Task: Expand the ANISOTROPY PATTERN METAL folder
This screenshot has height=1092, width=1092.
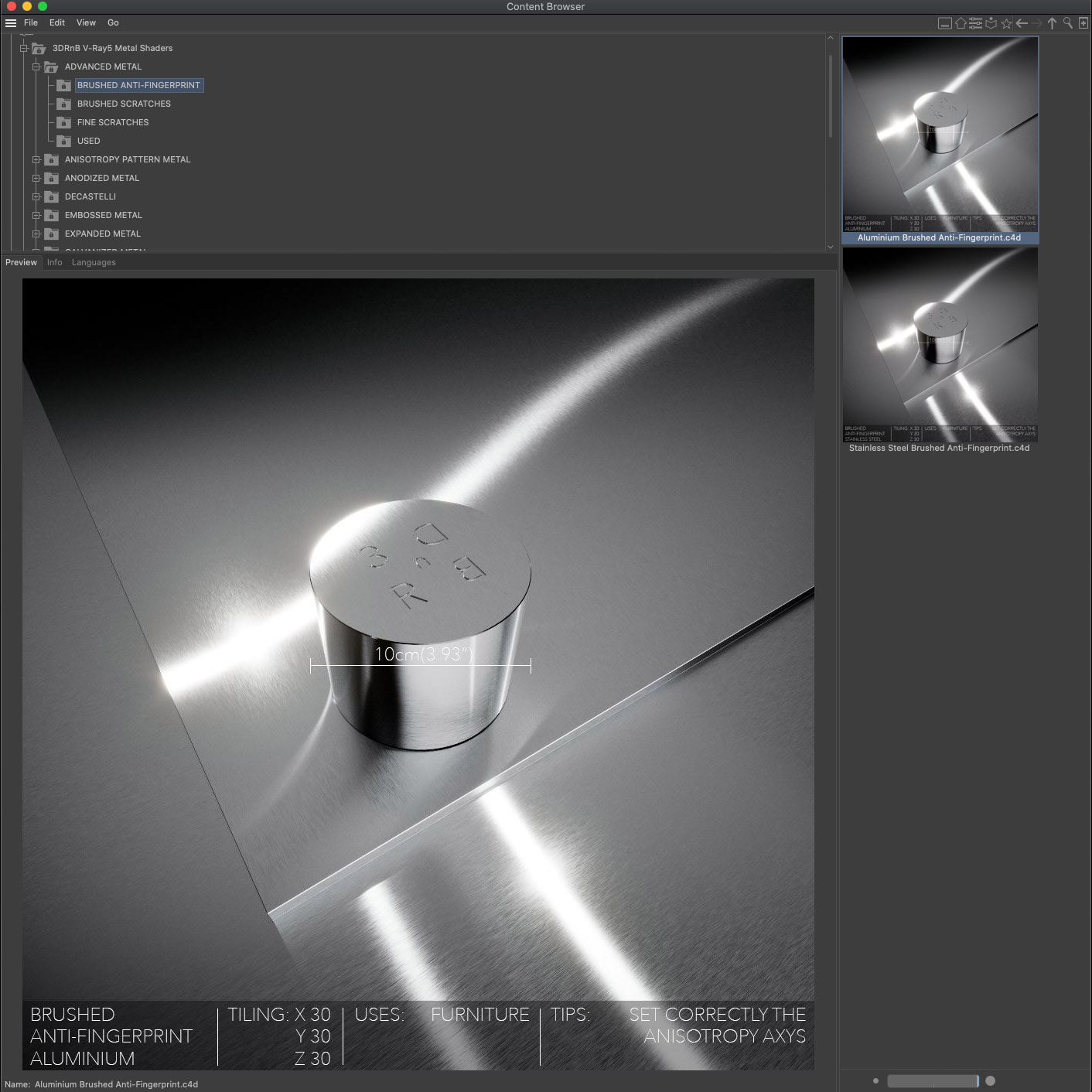Action: point(36,159)
